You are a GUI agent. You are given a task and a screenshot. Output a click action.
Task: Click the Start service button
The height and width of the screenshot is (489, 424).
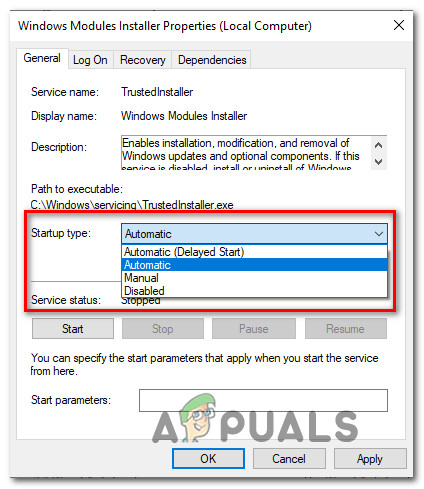click(73, 329)
